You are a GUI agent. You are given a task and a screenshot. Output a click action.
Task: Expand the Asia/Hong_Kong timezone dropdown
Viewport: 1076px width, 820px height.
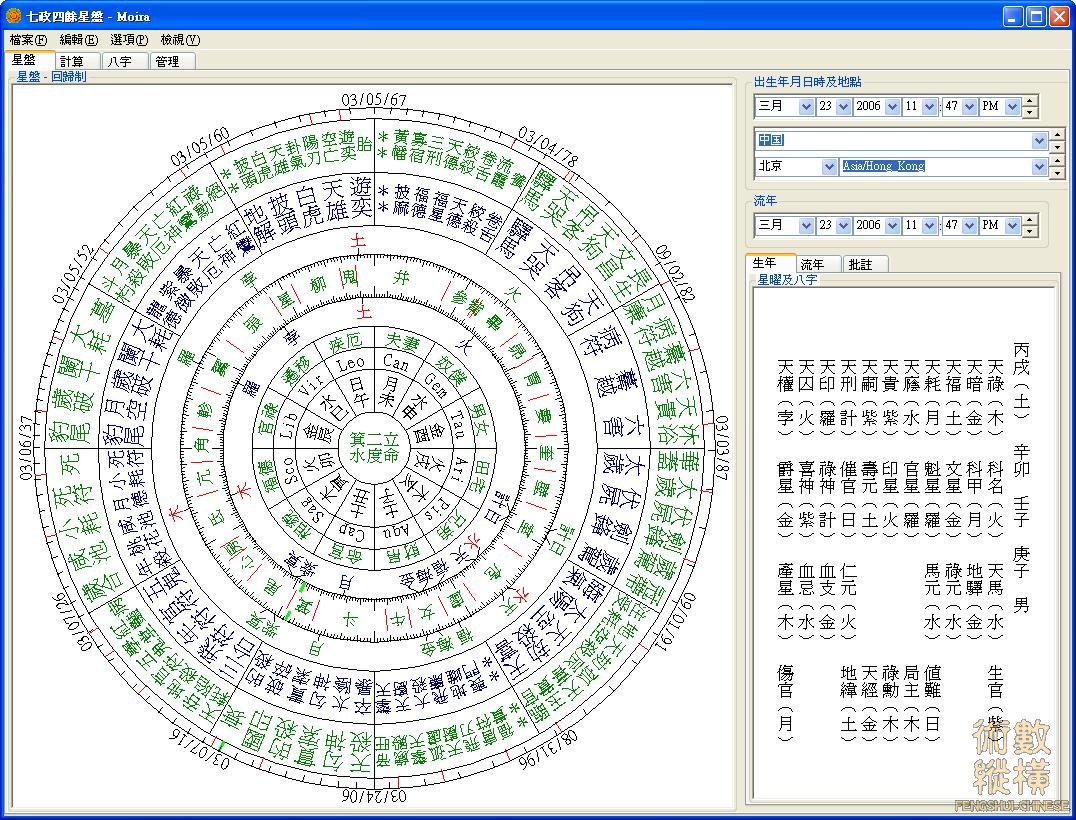click(1039, 166)
